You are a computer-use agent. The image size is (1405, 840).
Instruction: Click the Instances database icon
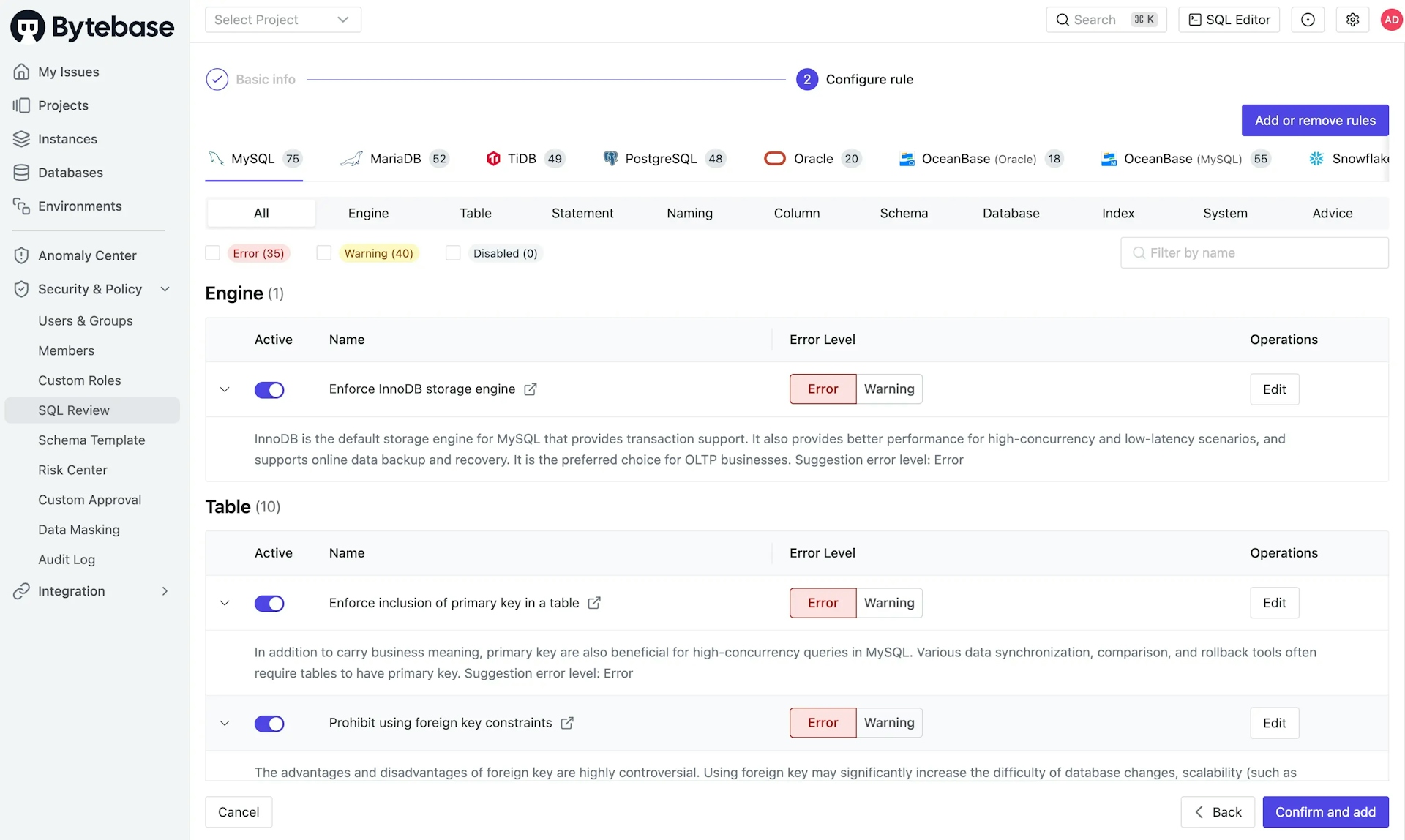pos(21,139)
